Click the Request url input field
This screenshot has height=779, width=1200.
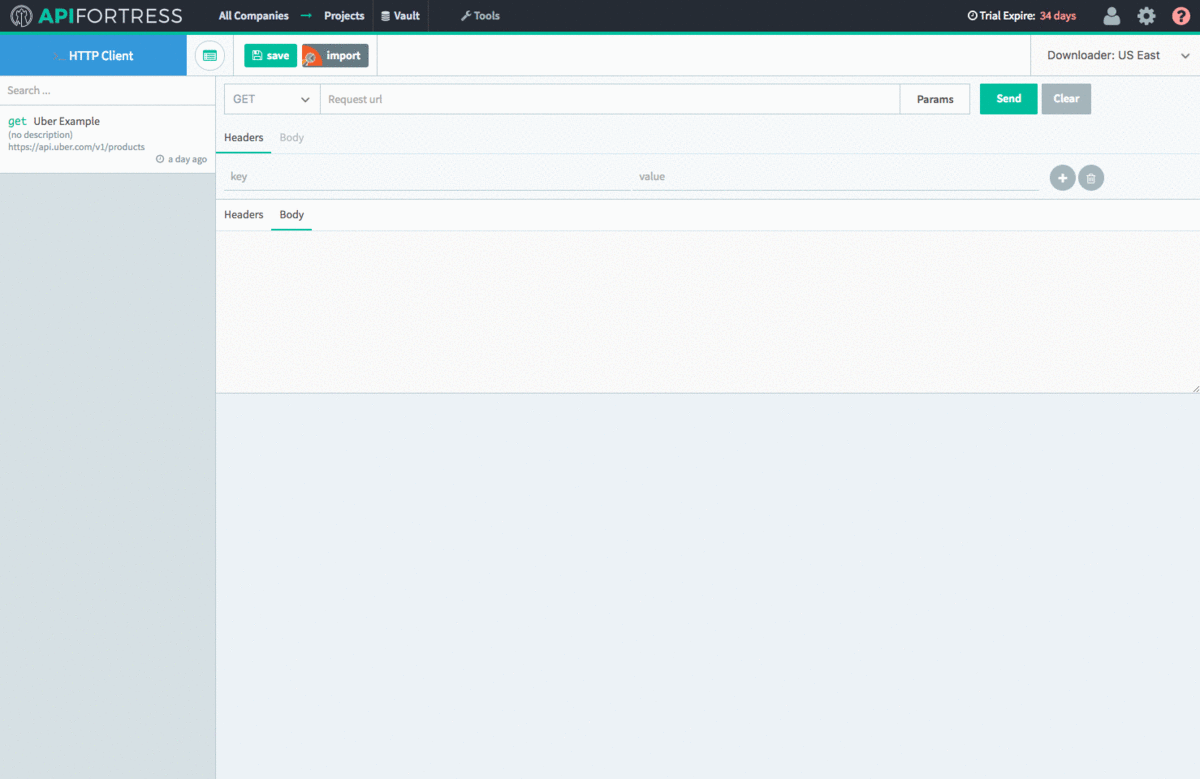(610, 99)
